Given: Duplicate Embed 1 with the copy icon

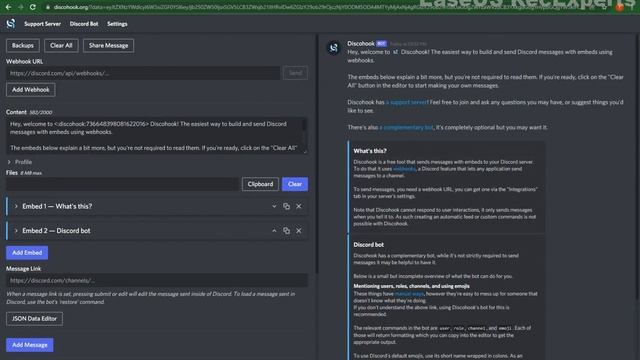Looking at the screenshot, I should coord(287,206).
